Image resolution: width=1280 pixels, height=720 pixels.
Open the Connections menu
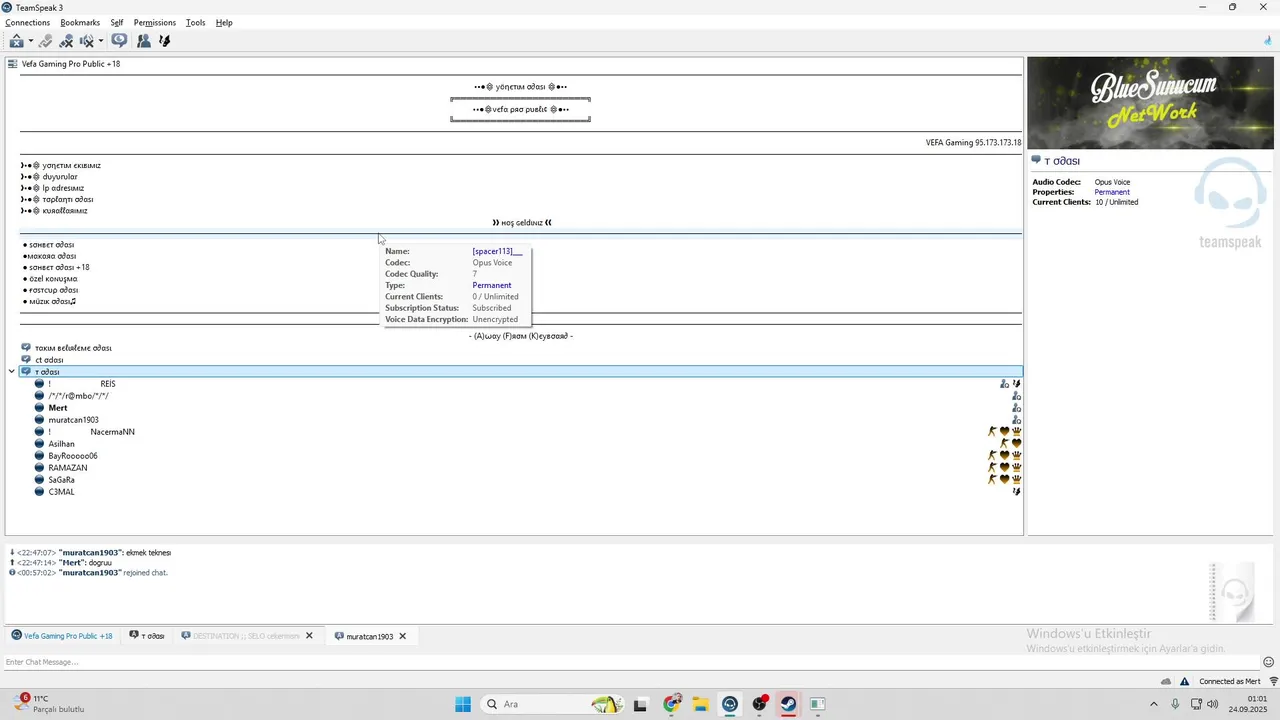coord(28,22)
